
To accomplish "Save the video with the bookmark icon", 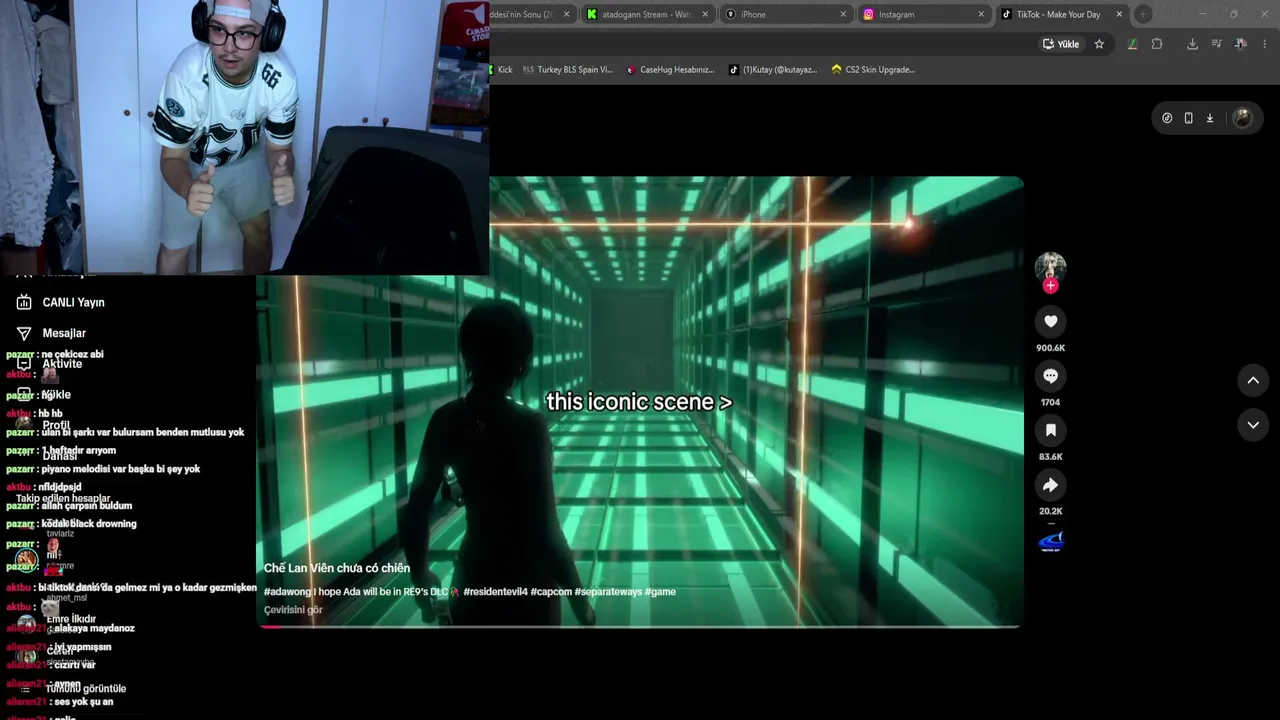I will [x=1050, y=430].
